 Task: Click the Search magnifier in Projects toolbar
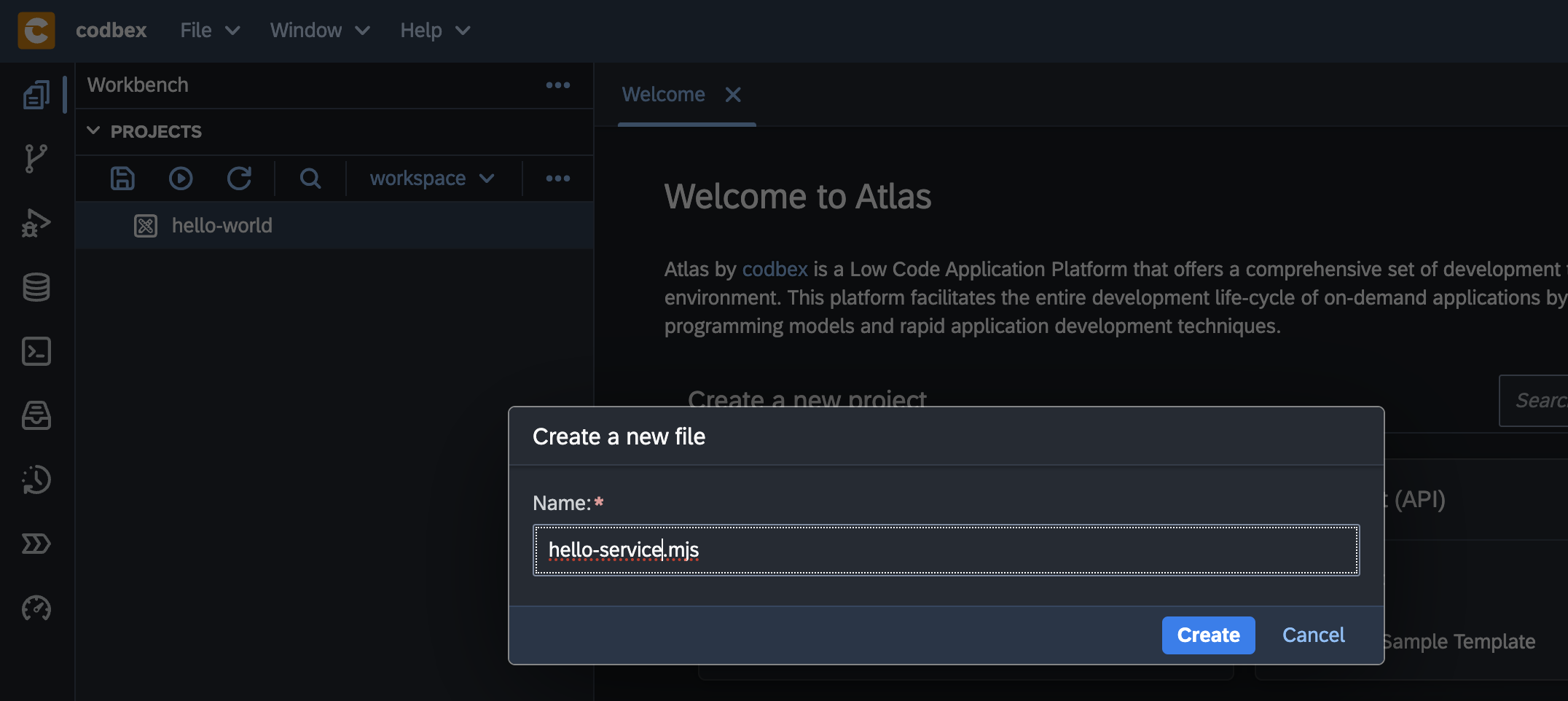[310, 179]
